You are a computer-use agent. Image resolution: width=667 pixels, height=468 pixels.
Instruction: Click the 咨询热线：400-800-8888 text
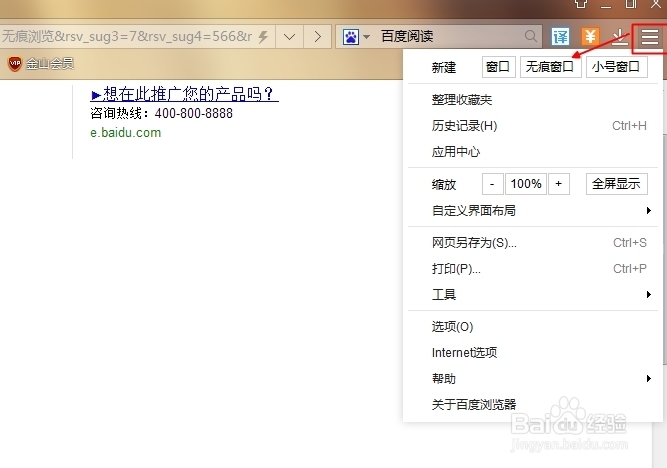(x=161, y=114)
